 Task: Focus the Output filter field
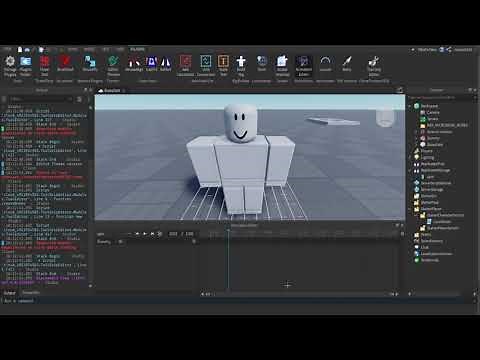(x=40, y=99)
